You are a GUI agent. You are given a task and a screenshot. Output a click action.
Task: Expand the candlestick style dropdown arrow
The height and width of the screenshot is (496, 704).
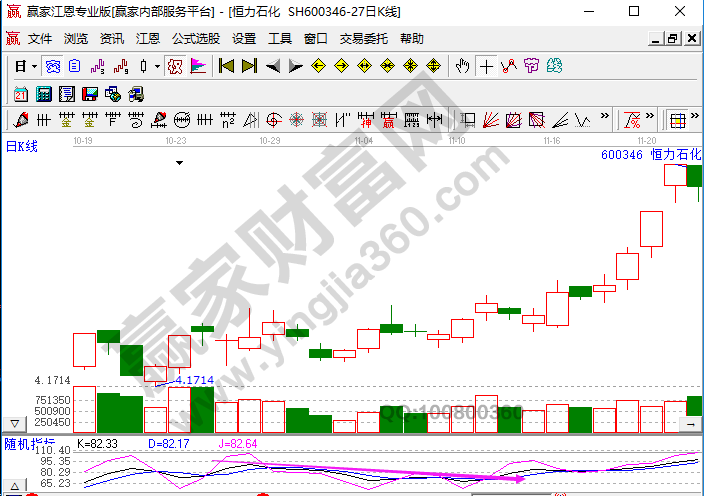click(x=157, y=67)
